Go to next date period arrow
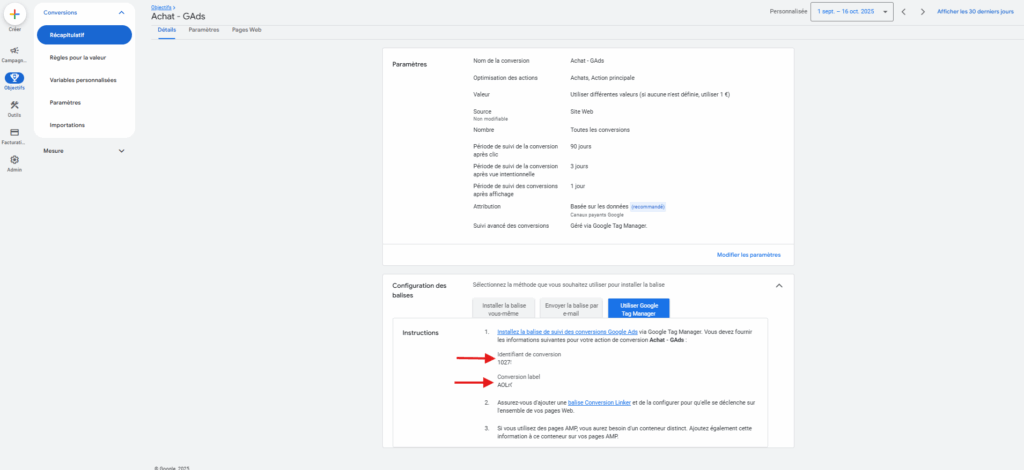The width and height of the screenshot is (1024, 470). point(922,12)
